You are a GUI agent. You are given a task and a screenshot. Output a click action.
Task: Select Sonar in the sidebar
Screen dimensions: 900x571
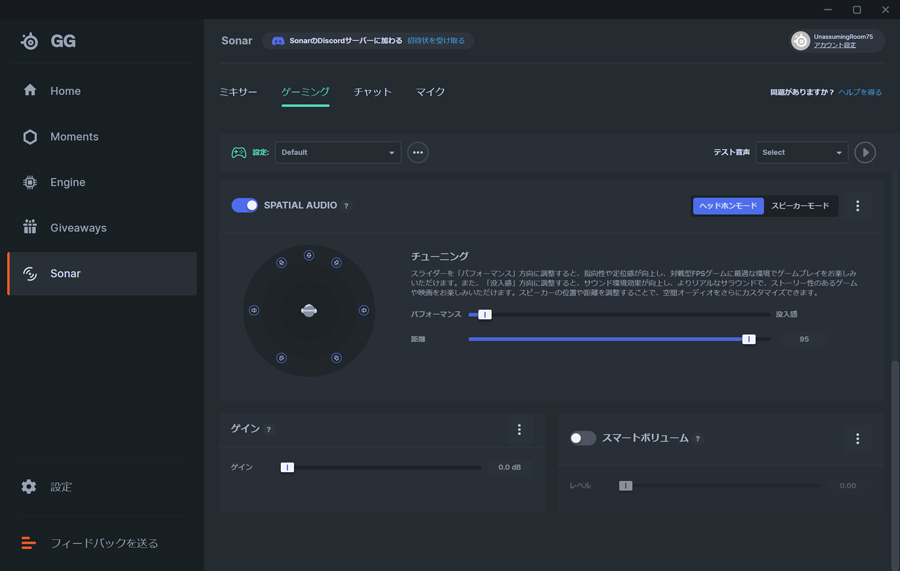click(102, 274)
